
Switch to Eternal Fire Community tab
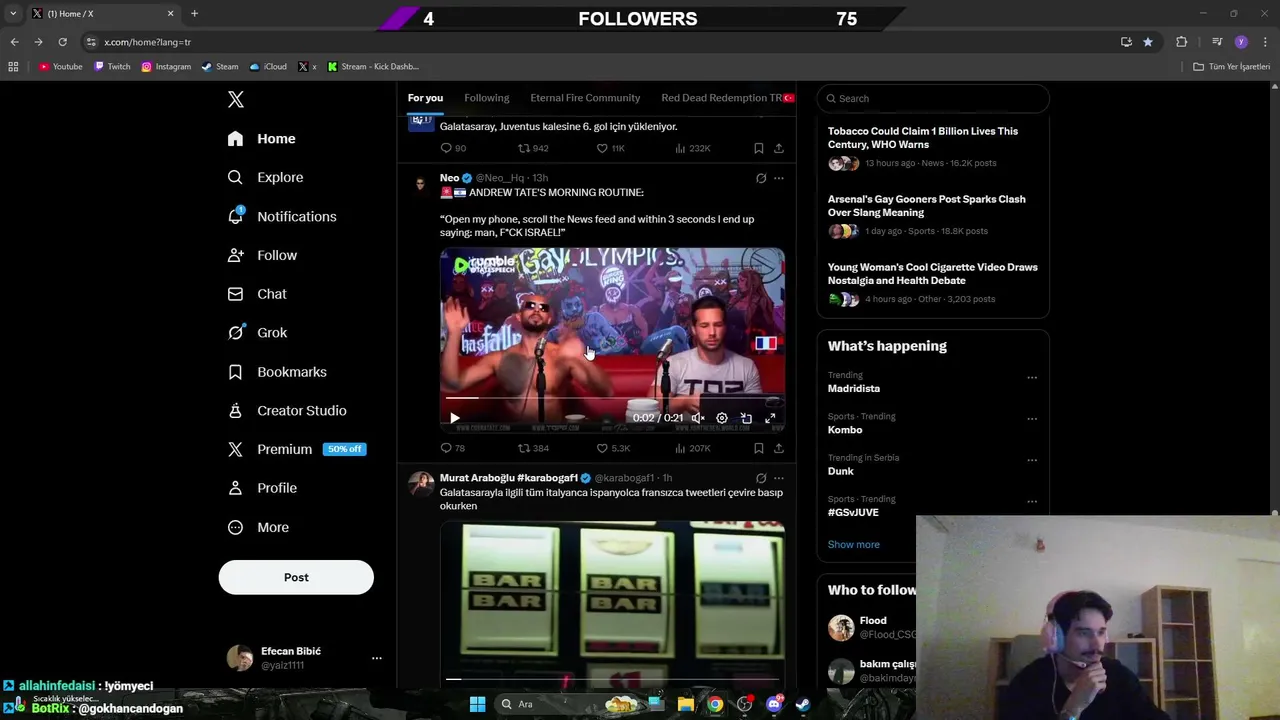pos(585,98)
